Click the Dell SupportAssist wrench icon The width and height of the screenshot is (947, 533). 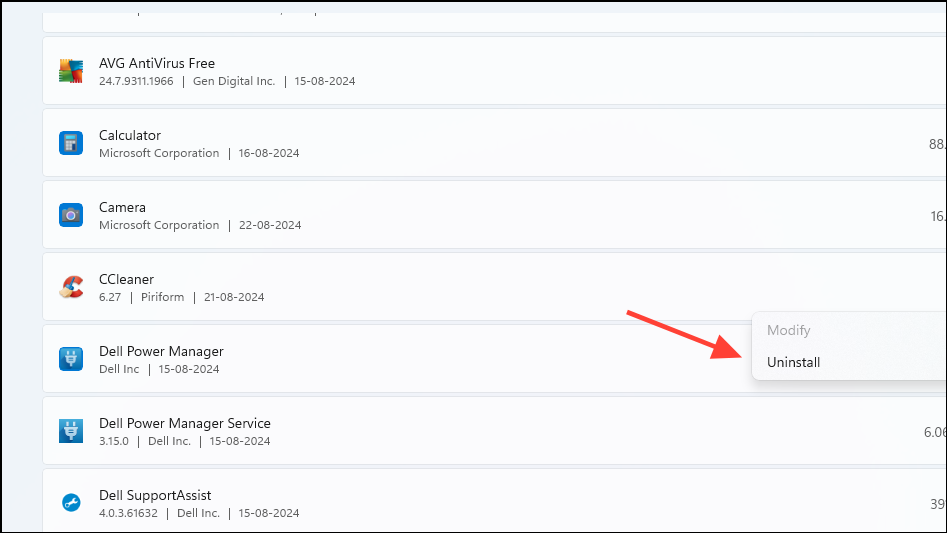click(71, 502)
